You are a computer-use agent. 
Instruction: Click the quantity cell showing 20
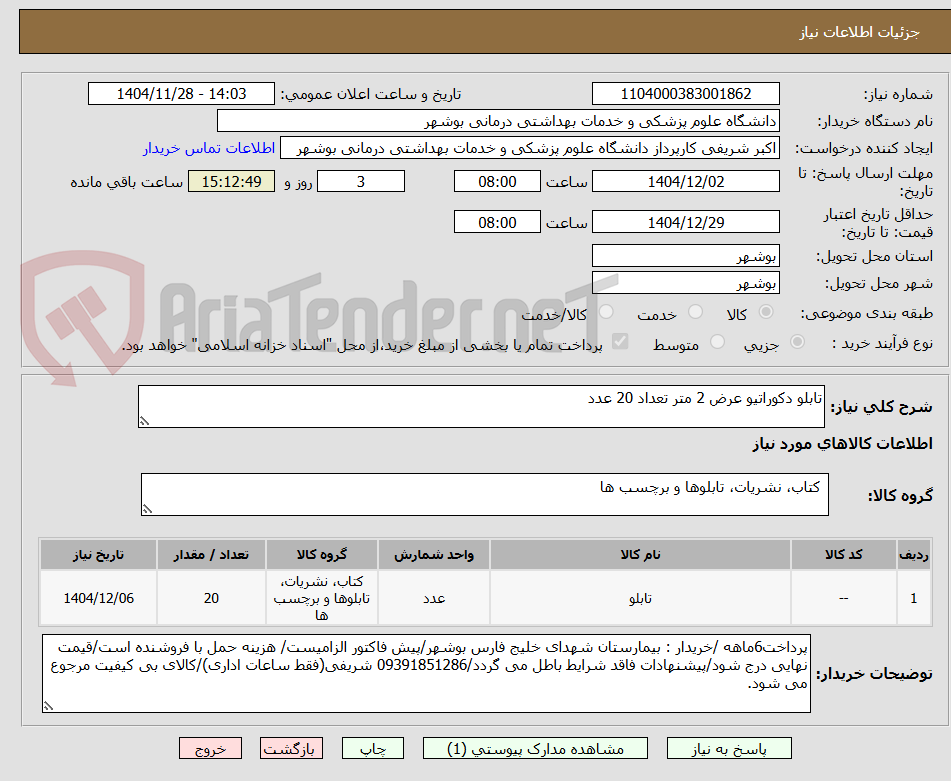click(211, 598)
